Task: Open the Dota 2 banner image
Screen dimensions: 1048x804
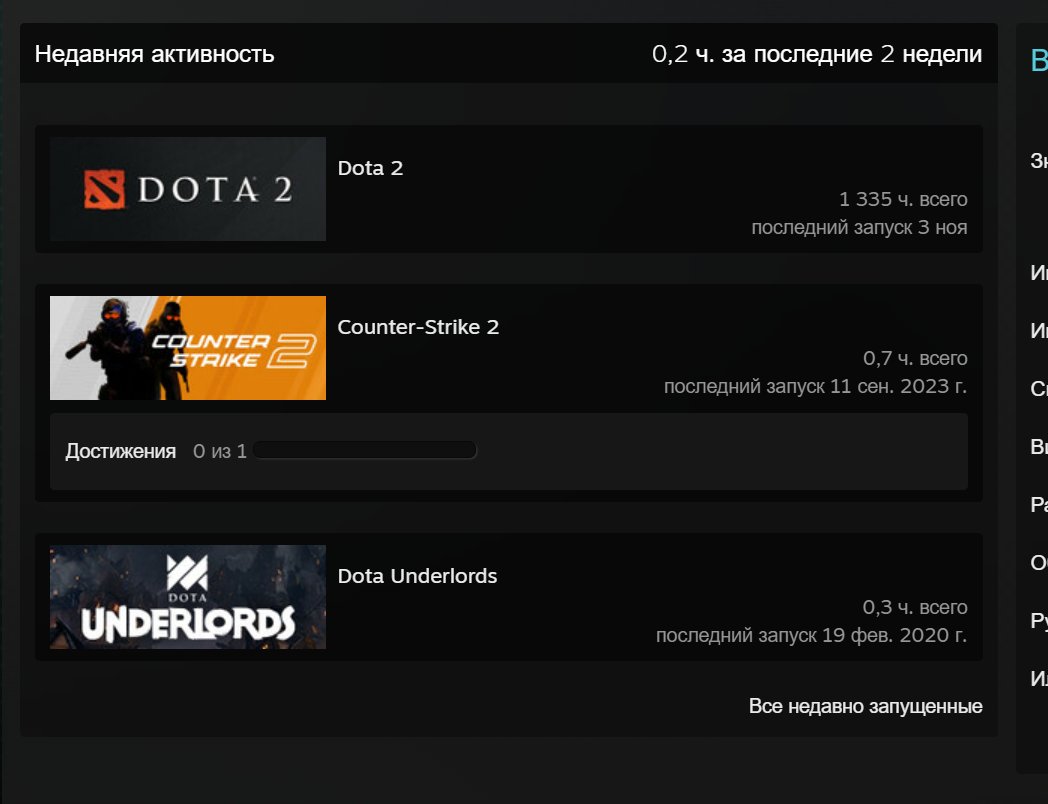Action: point(188,189)
